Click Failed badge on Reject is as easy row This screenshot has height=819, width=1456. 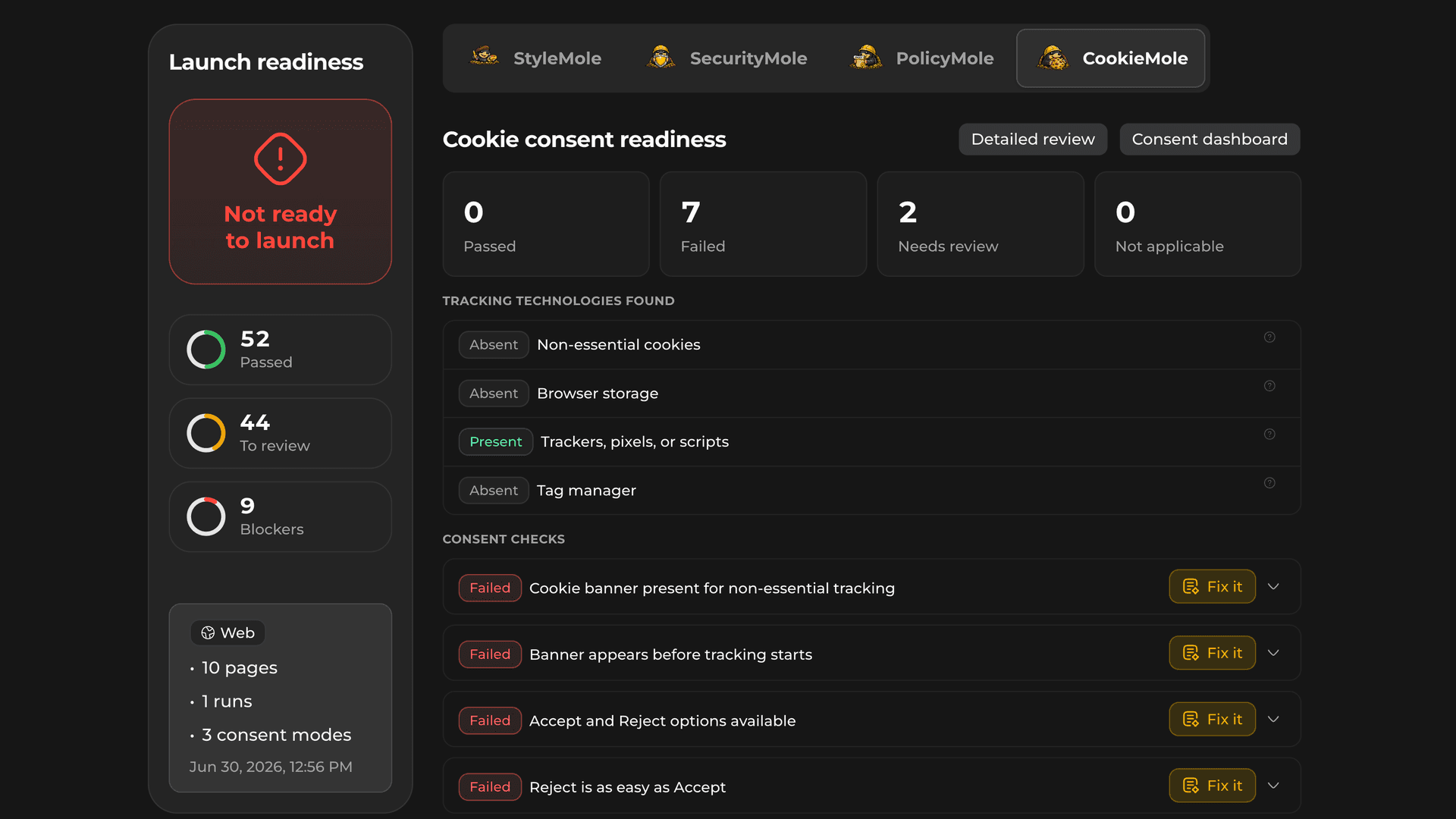[490, 787]
